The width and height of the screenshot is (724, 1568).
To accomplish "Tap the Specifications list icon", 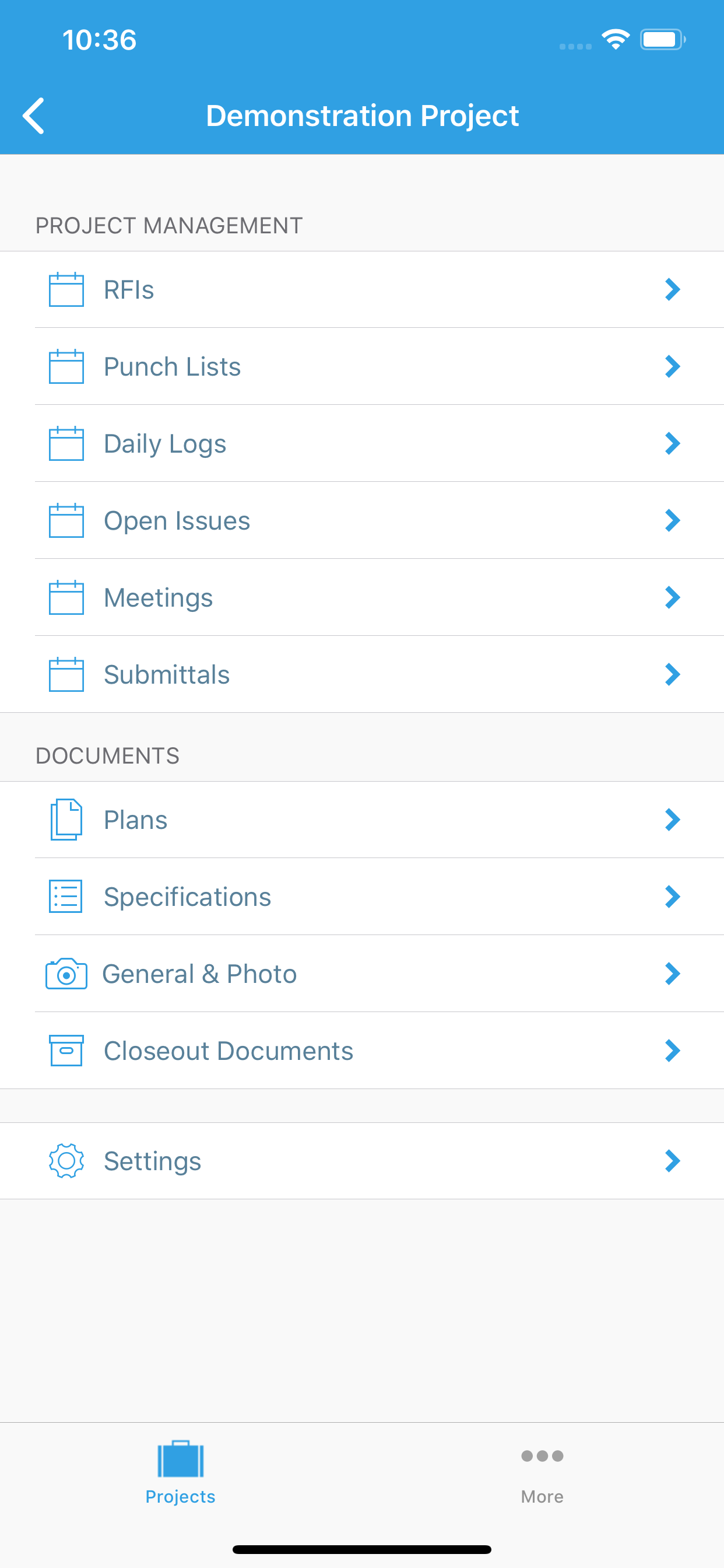I will tap(66, 897).
